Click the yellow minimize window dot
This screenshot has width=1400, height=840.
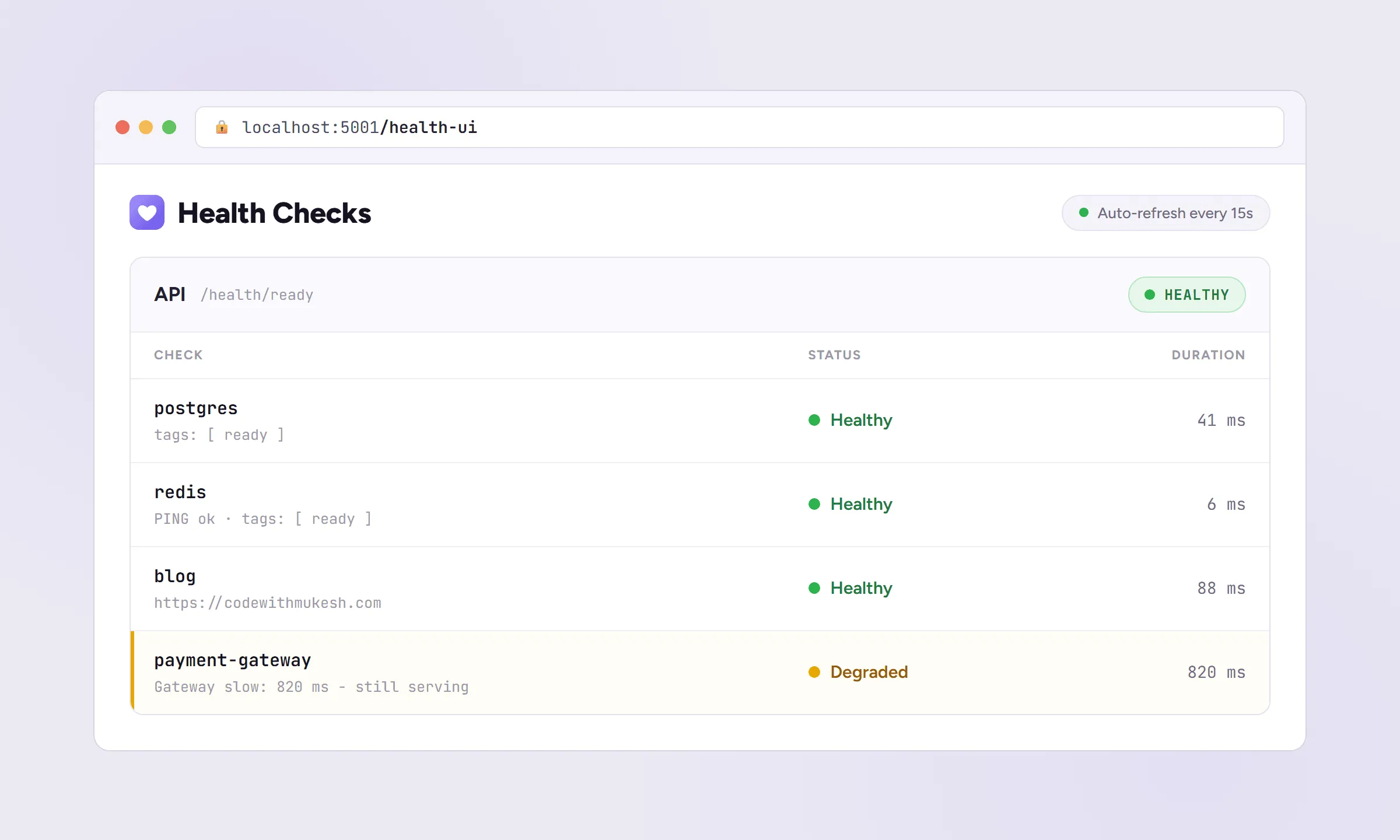point(146,127)
